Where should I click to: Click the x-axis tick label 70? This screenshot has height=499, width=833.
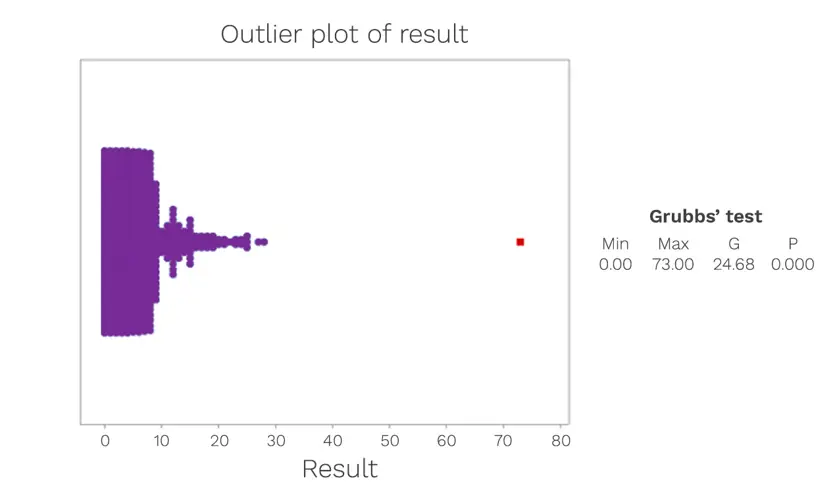[504, 440]
